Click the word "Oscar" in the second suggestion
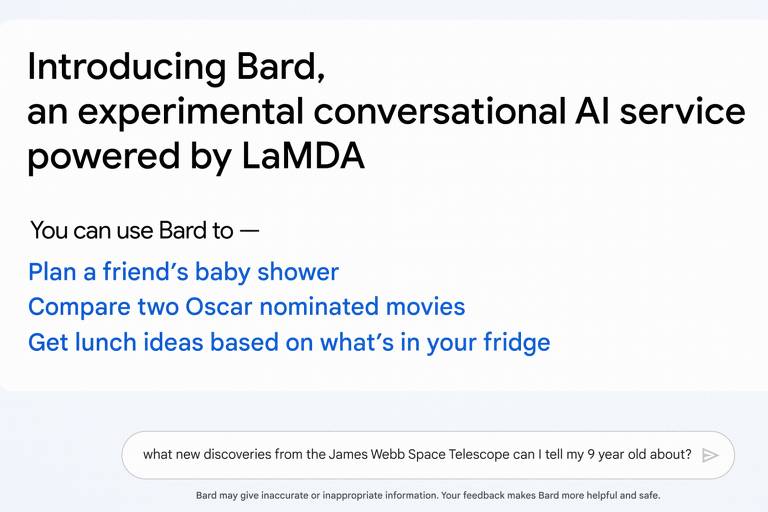Screen dimensions: 768x512 [218, 307]
